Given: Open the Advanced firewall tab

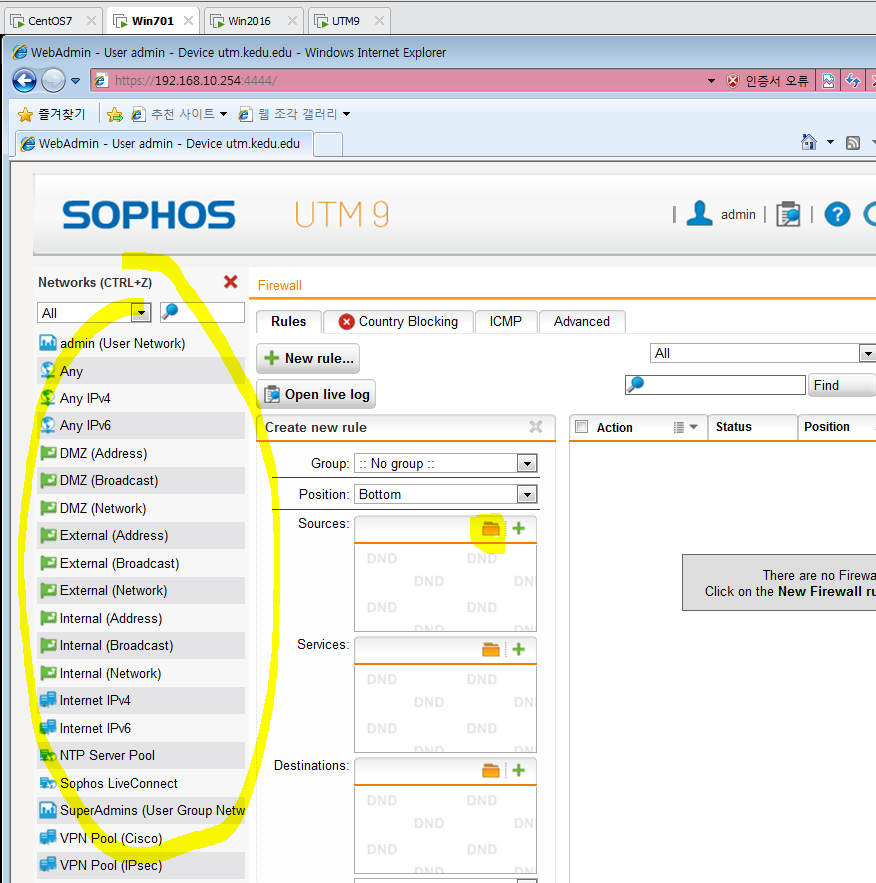Looking at the screenshot, I should tap(582, 322).
